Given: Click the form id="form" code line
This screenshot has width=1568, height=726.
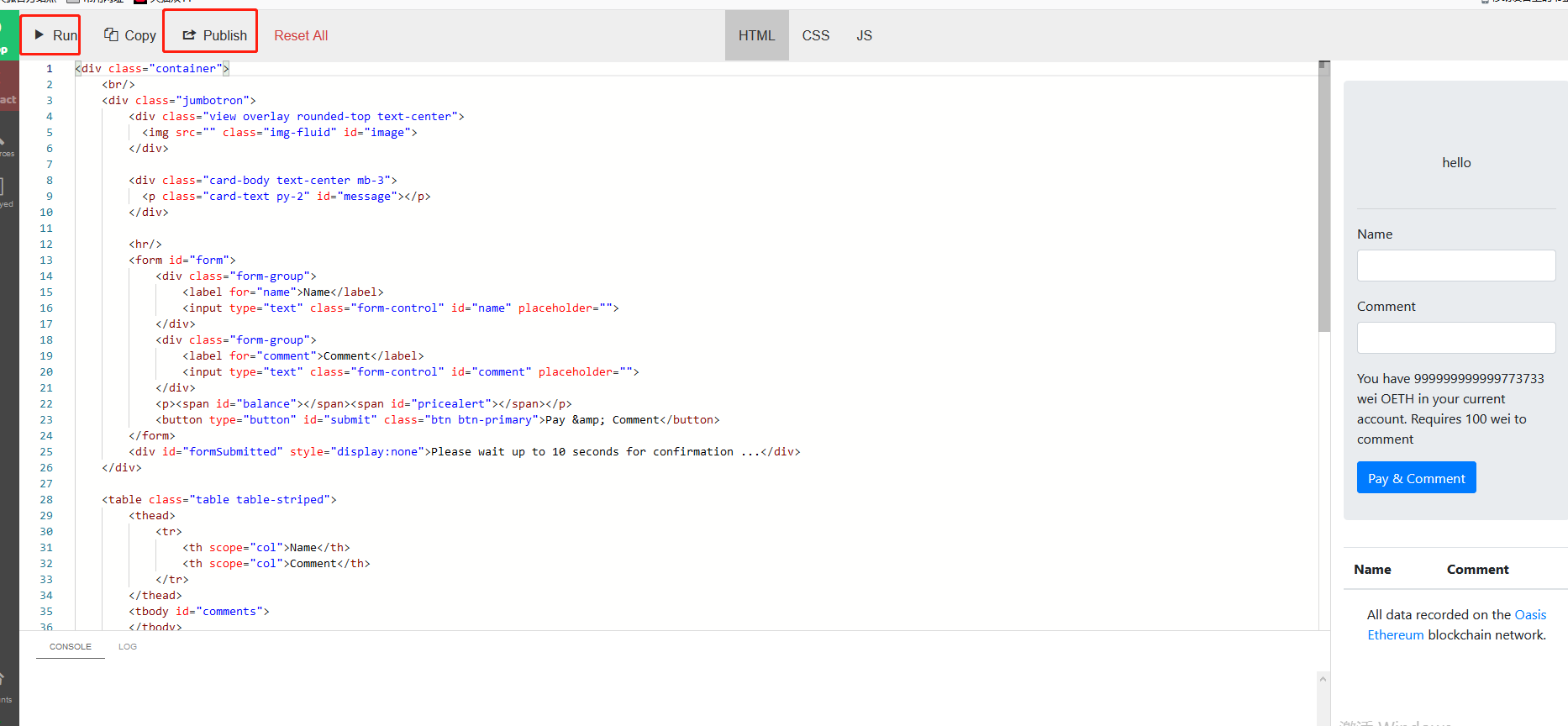Looking at the screenshot, I should [x=182, y=260].
